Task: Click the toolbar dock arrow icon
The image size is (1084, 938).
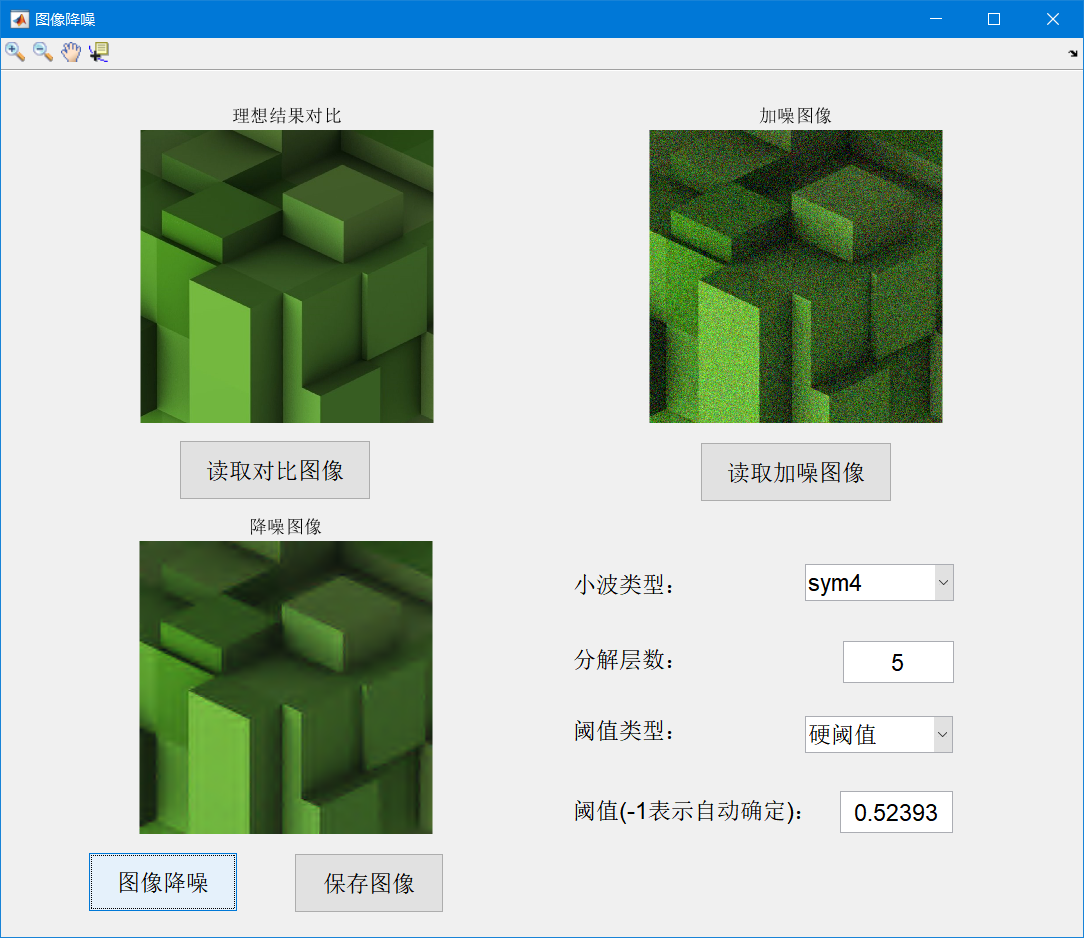Action: click(1072, 53)
